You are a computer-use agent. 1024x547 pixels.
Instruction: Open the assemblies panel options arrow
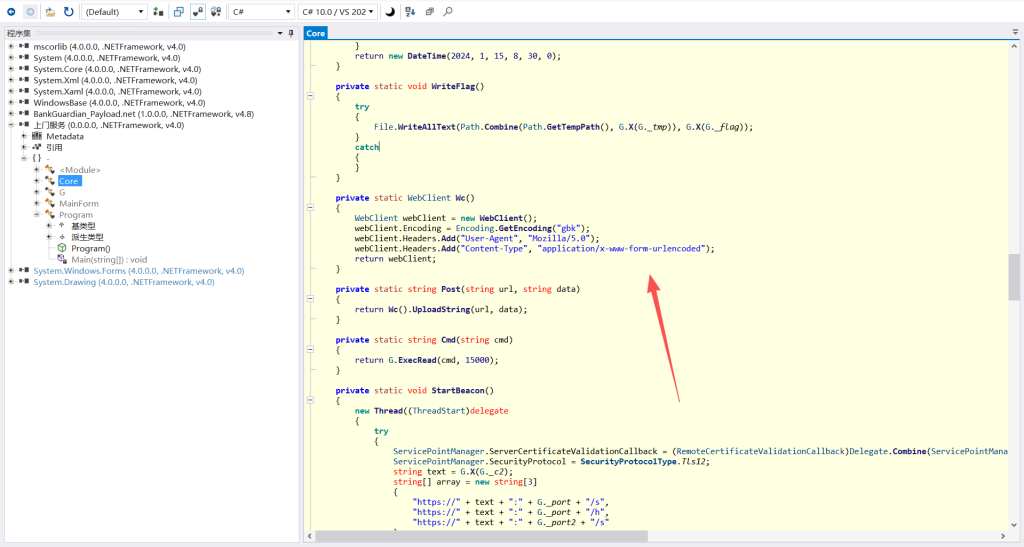(280, 33)
